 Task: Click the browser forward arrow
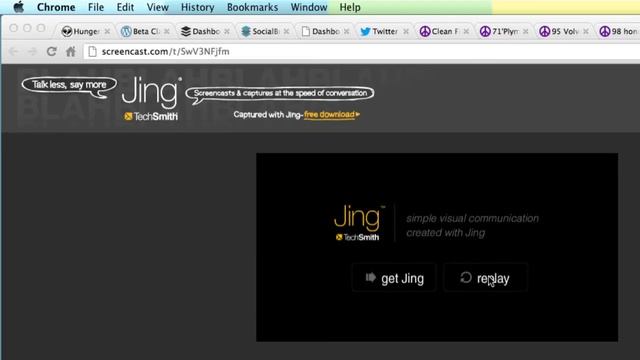[x=32, y=51]
